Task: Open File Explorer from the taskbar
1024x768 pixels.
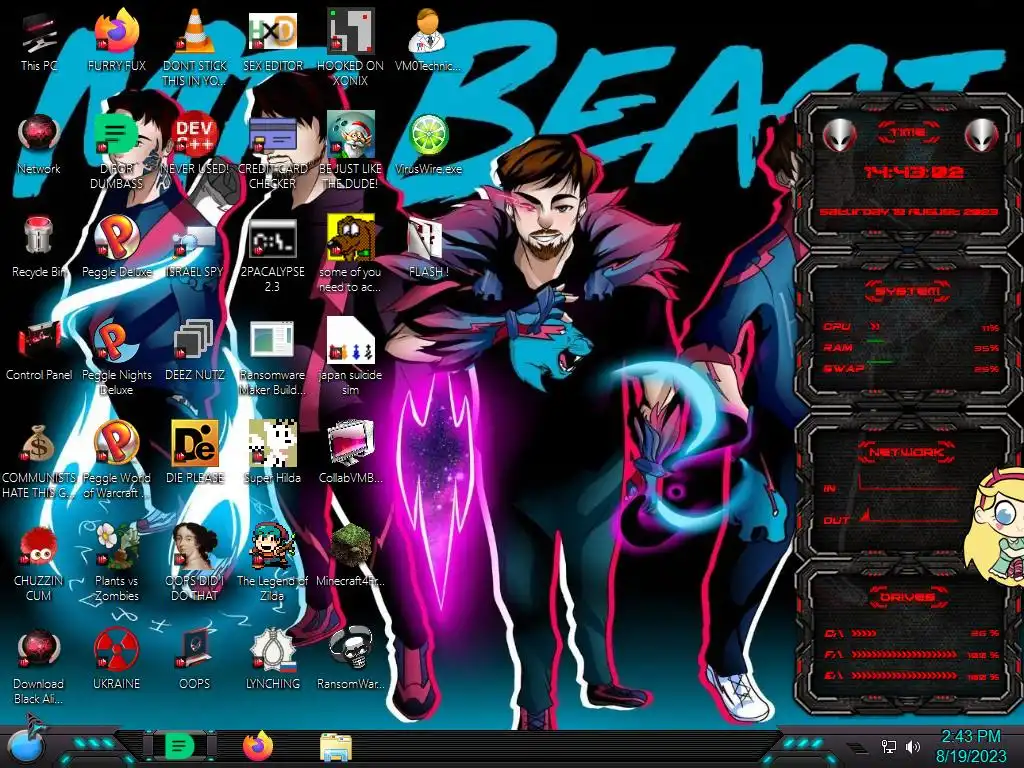Action: [336, 746]
